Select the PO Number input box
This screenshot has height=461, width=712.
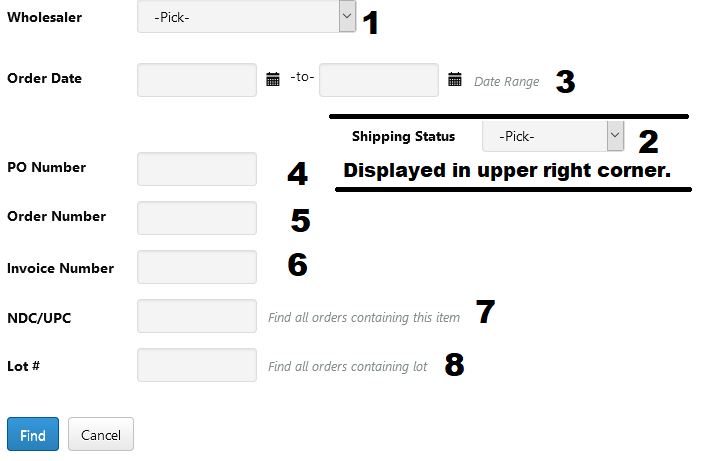(197, 169)
